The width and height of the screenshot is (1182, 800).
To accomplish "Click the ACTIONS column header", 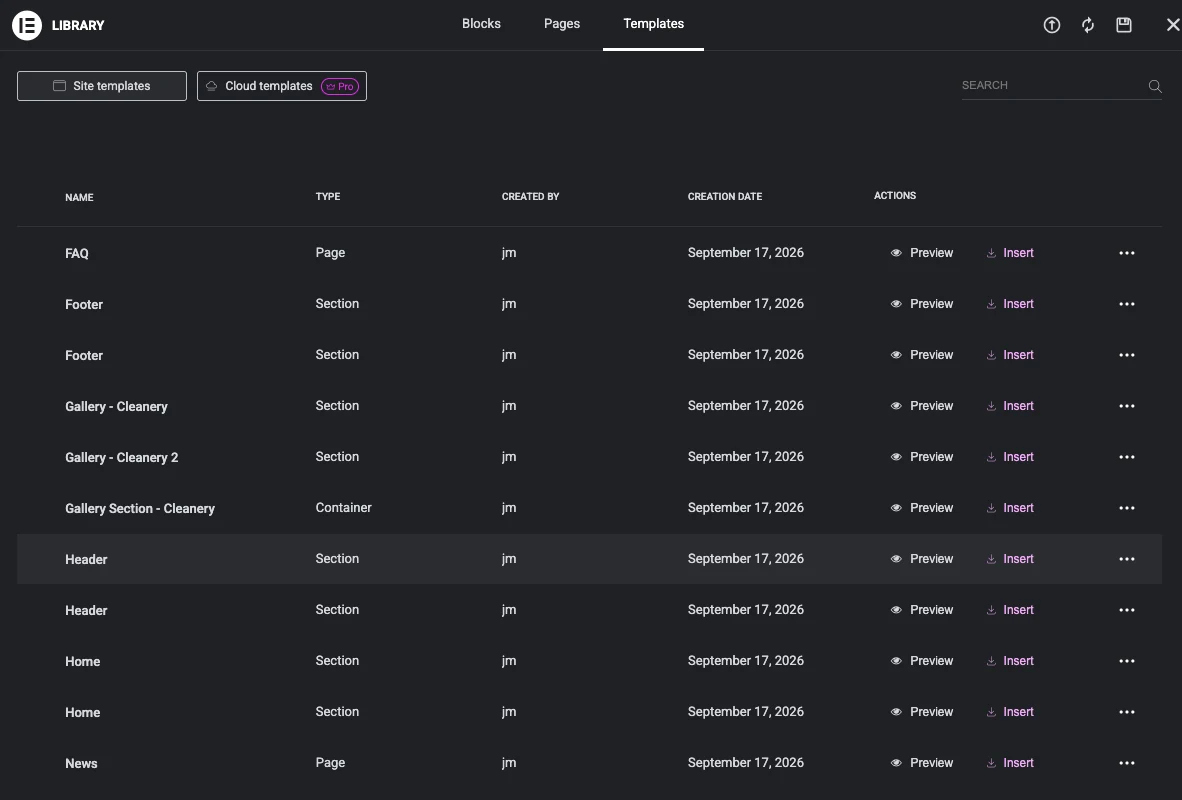I will click(895, 195).
